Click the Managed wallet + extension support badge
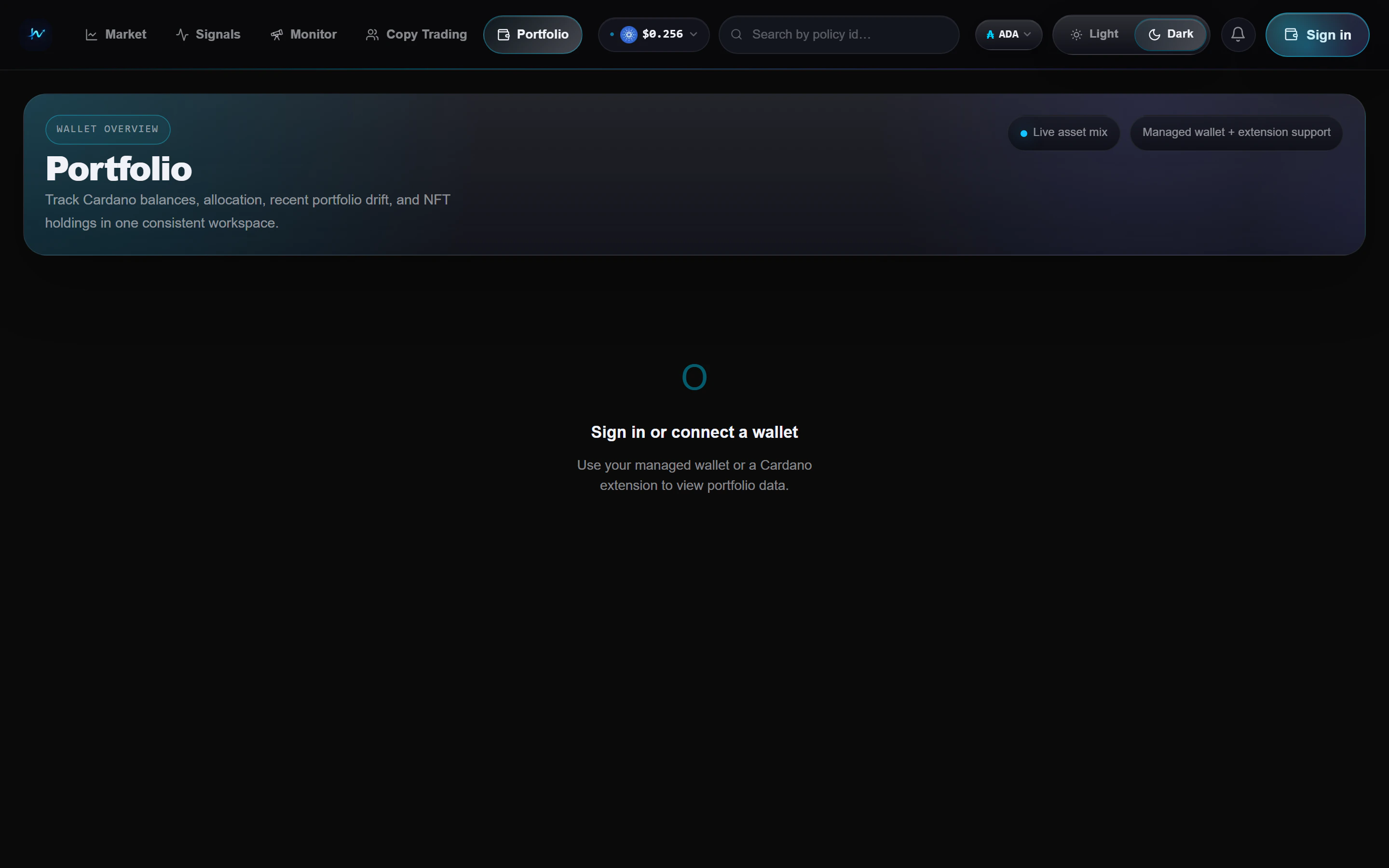This screenshot has height=868, width=1389. (1235, 133)
